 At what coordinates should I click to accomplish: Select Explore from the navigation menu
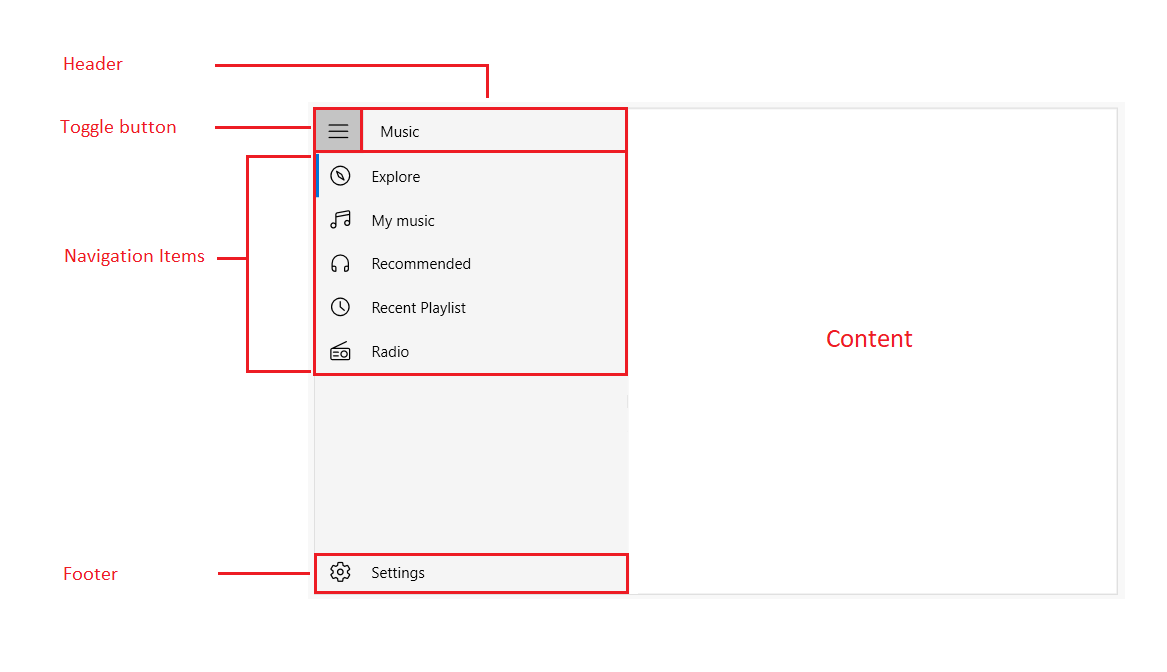(x=396, y=175)
